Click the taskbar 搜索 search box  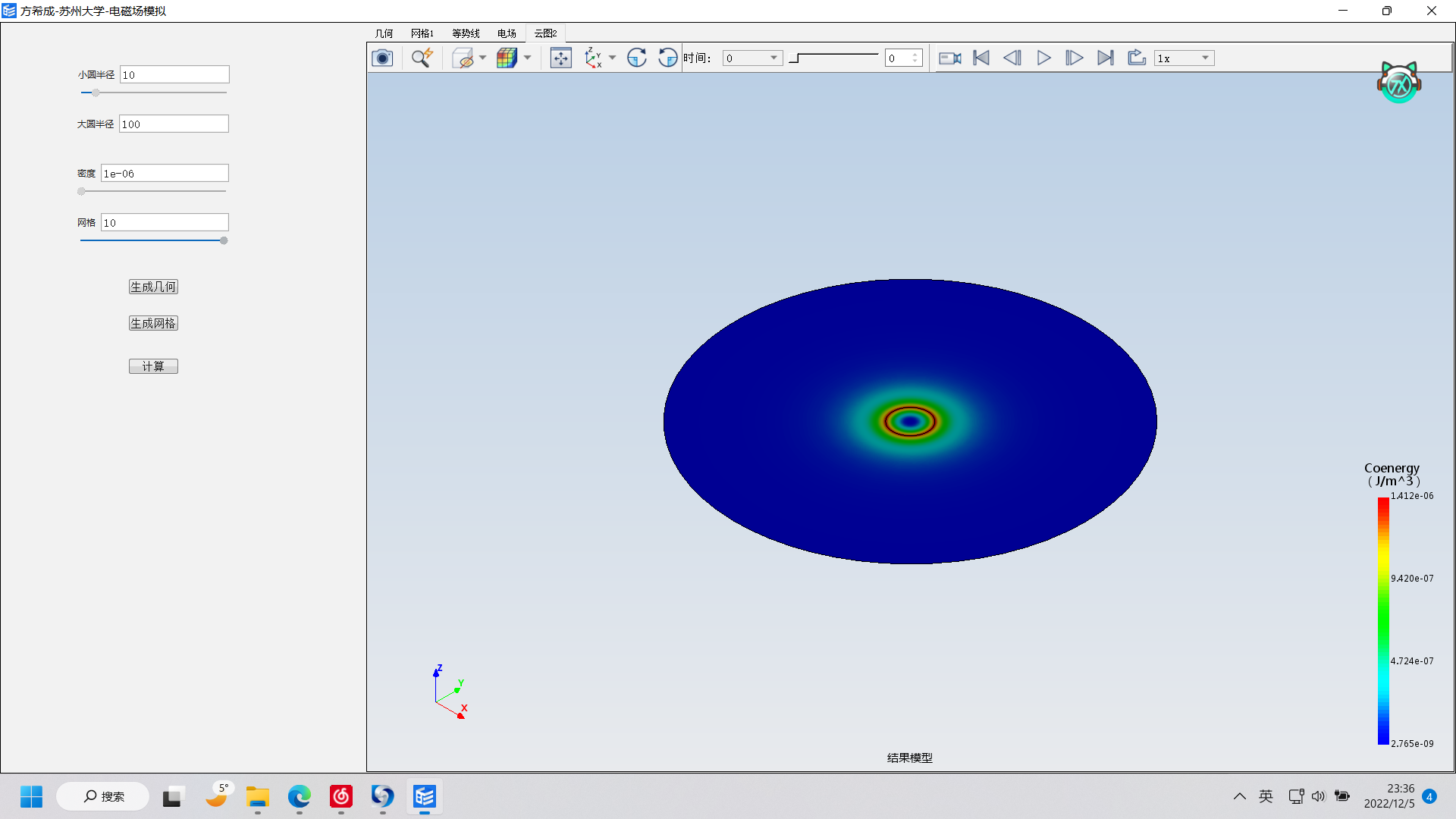[103, 796]
